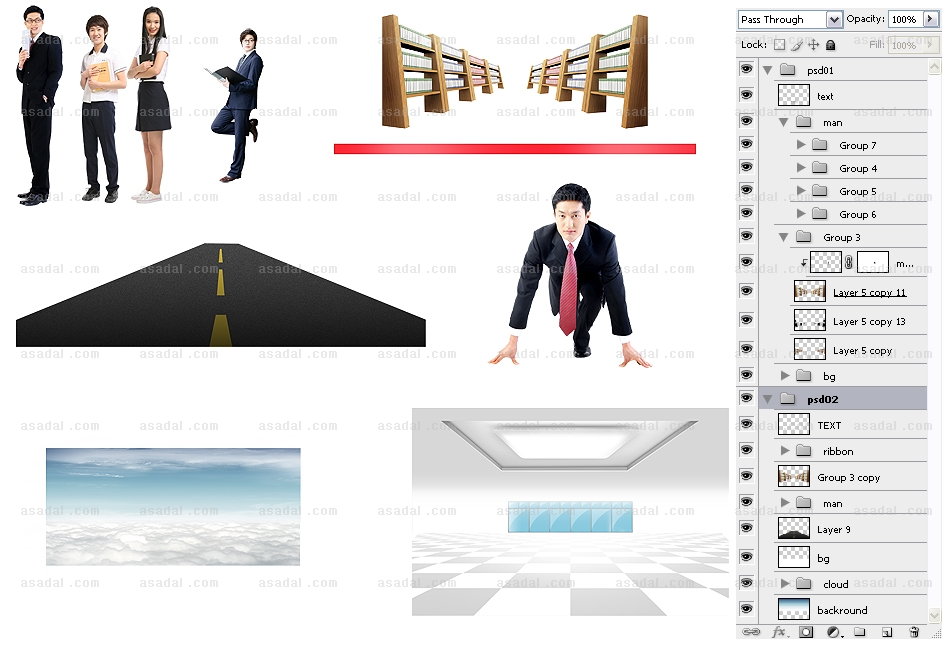Open the layer style fx menu
The width and height of the screenshot is (950, 647).
(x=780, y=632)
